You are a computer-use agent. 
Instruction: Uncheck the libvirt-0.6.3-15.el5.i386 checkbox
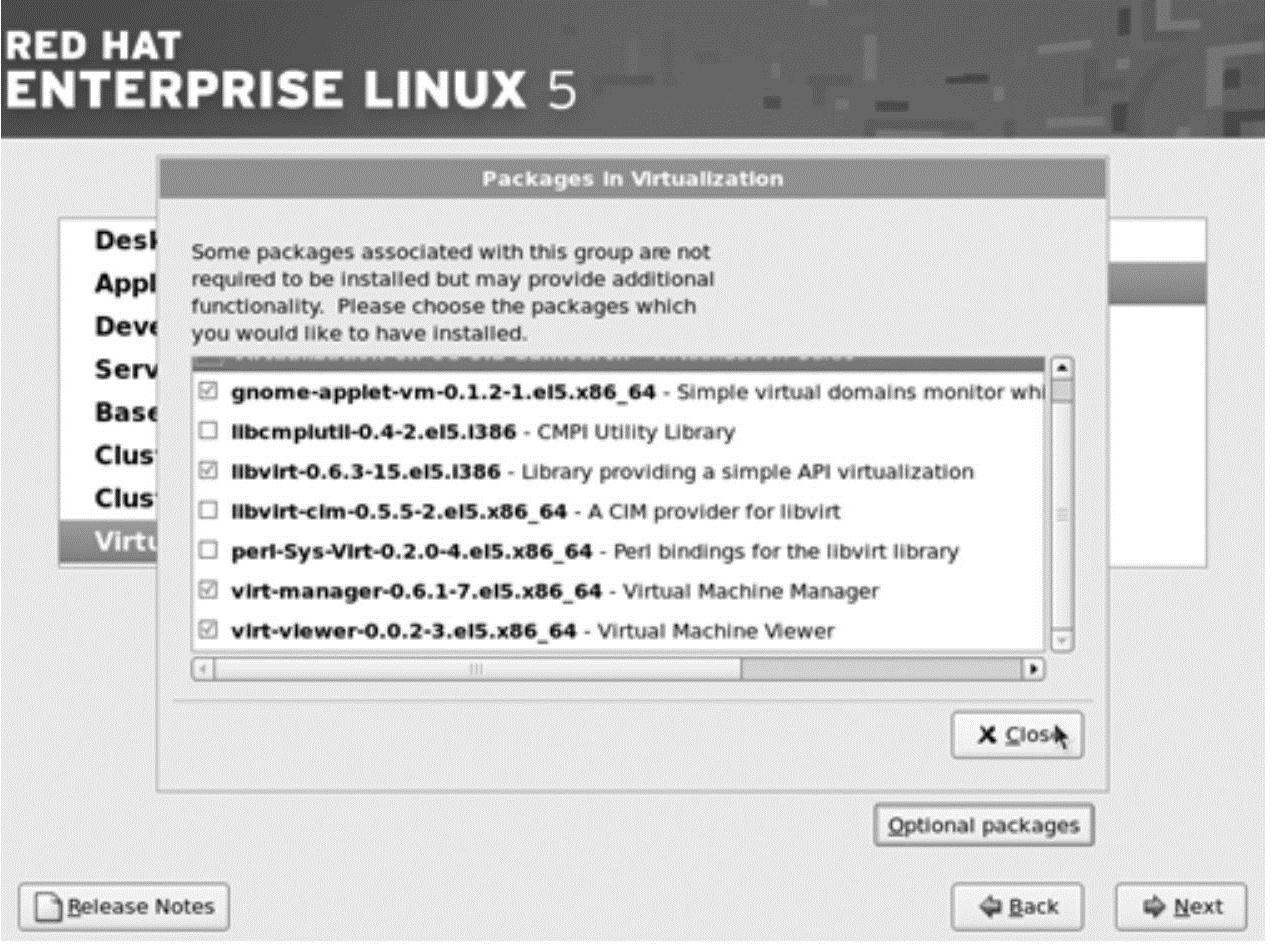click(208, 471)
